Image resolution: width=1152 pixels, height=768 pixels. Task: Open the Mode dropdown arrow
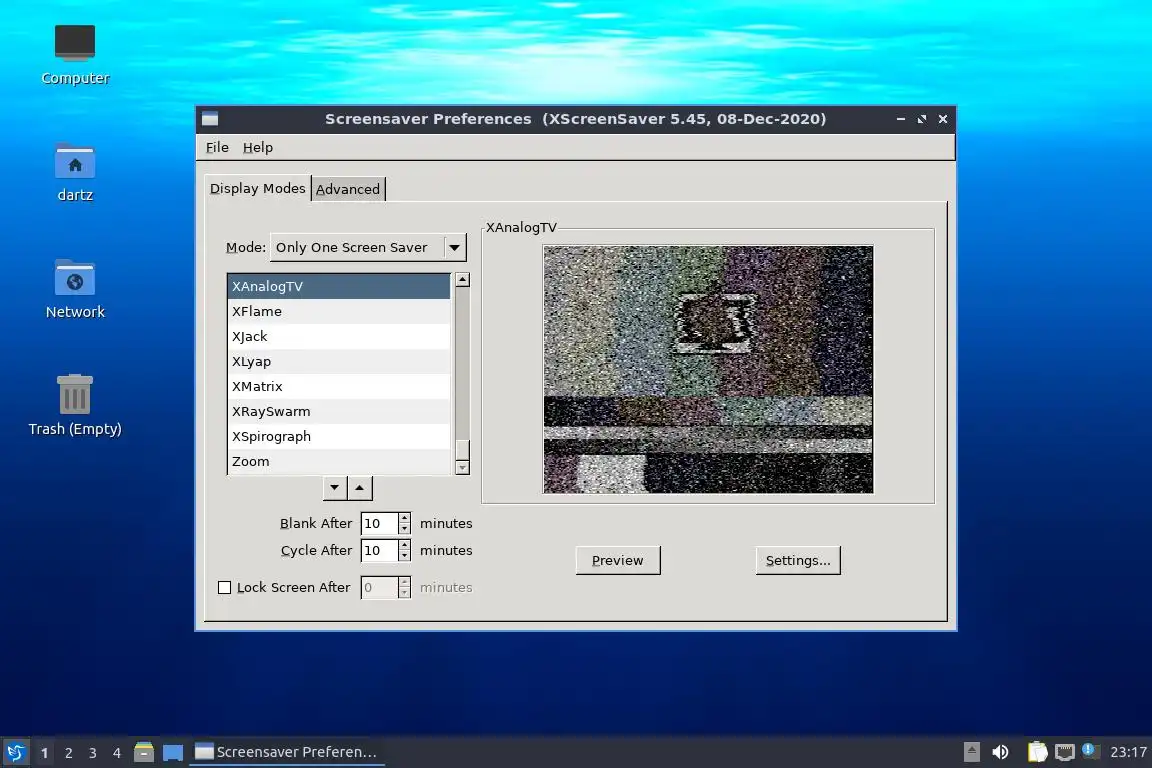click(455, 248)
